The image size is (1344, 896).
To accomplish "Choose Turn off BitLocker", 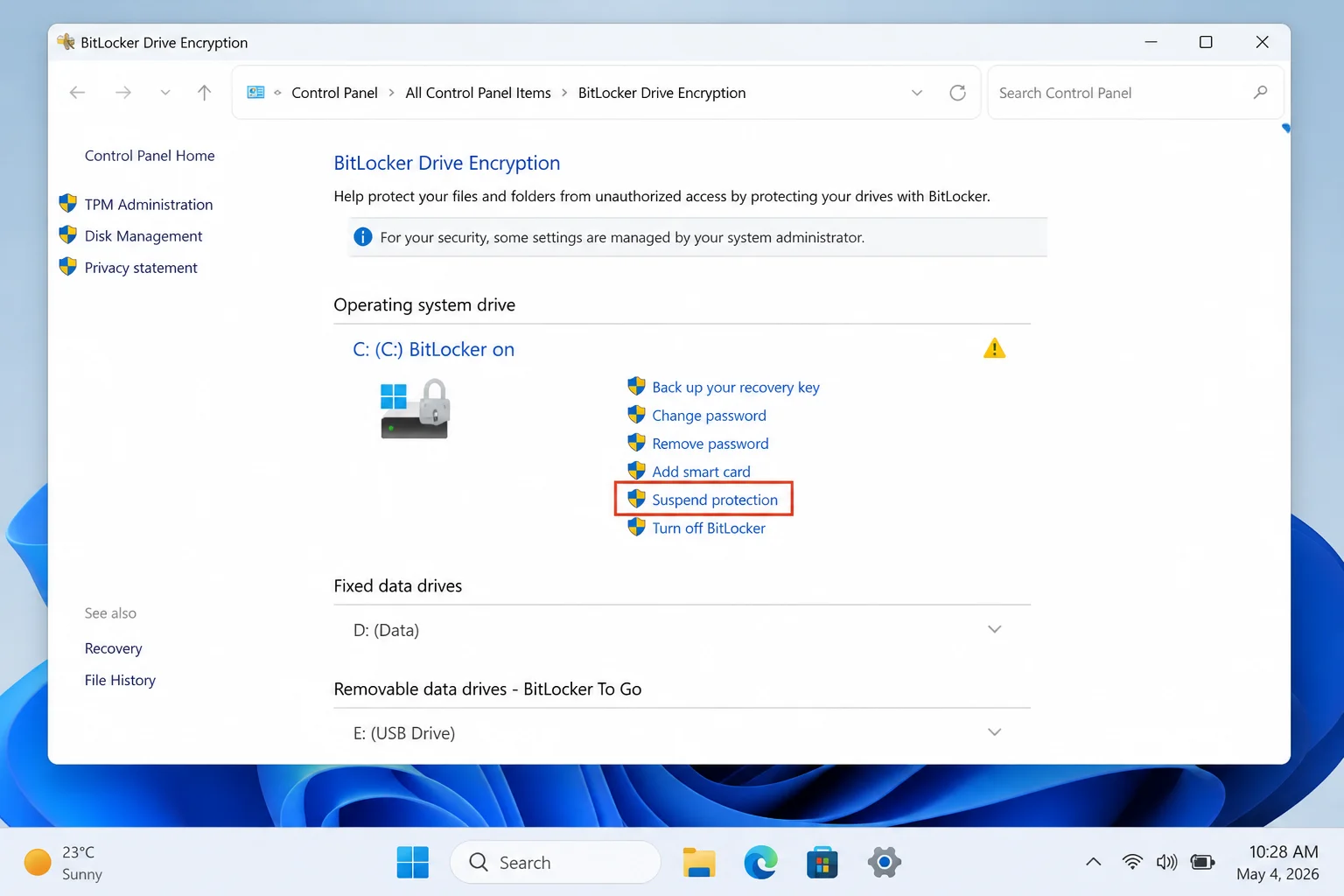I will [709, 528].
